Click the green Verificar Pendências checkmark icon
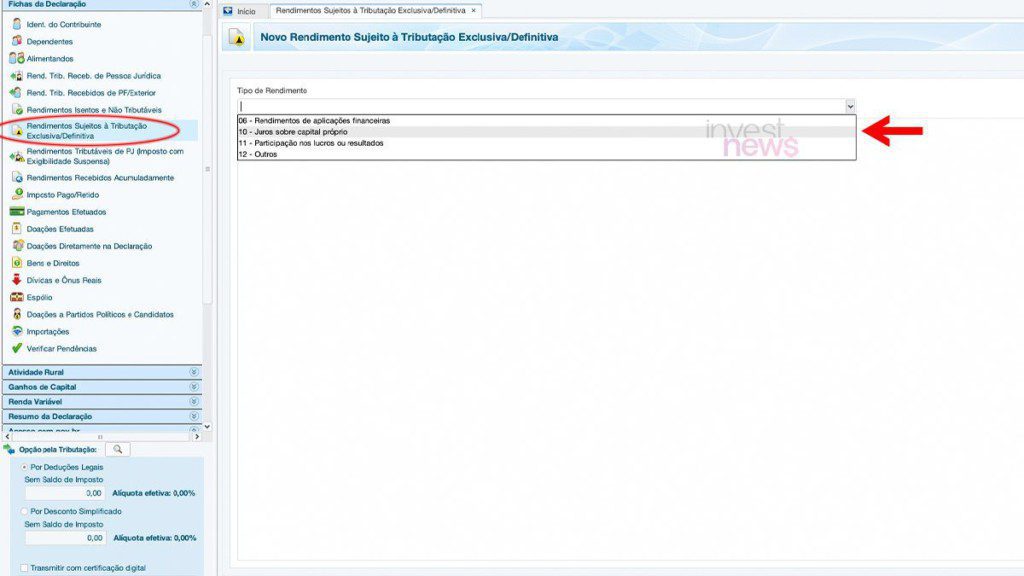1024x576 pixels. tap(17, 348)
